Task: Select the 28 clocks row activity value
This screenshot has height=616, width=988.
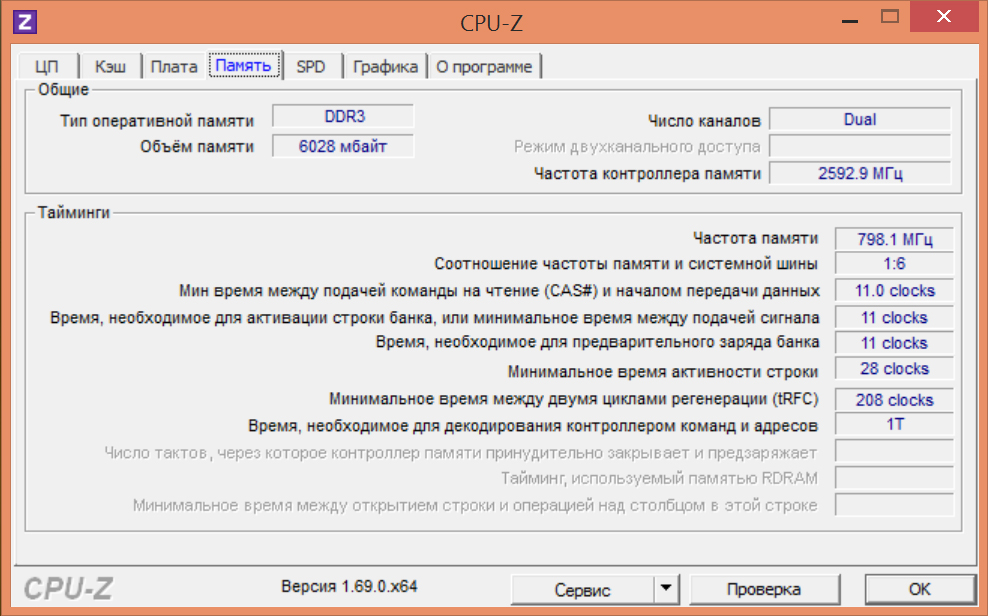Action: click(894, 368)
